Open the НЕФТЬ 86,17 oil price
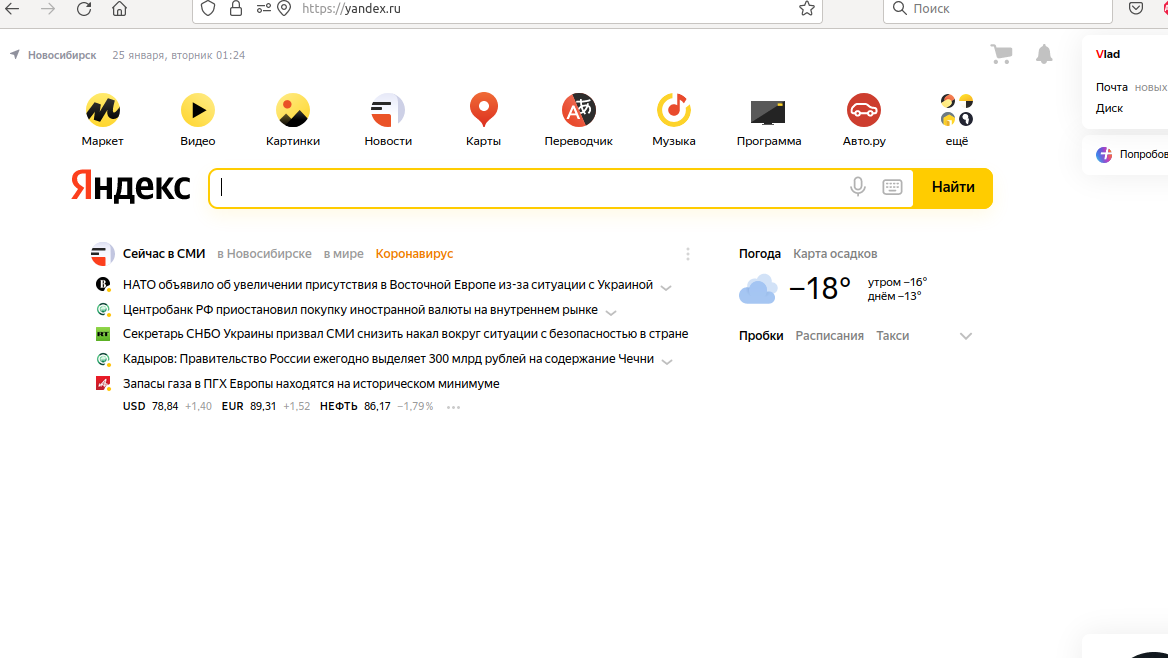The height and width of the screenshot is (658, 1168). click(x=355, y=407)
